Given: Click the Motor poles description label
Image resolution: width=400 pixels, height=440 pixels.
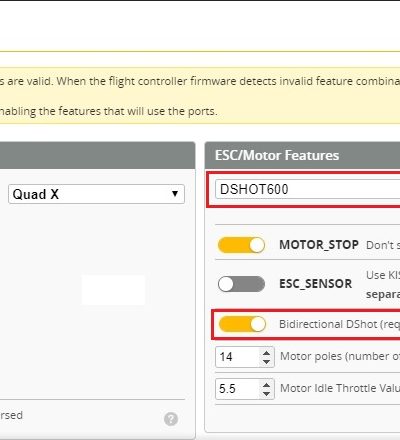Looking at the screenshot, I should 340,356.
